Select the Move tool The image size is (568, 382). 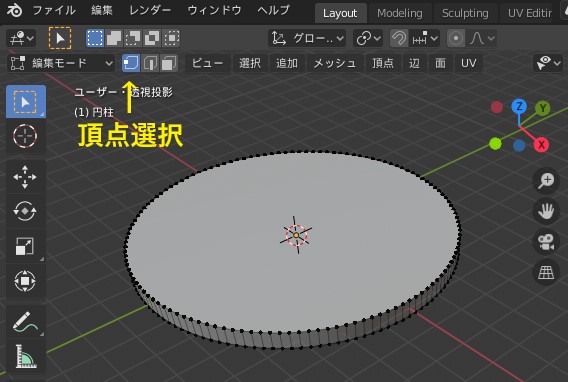pos(26,177)
